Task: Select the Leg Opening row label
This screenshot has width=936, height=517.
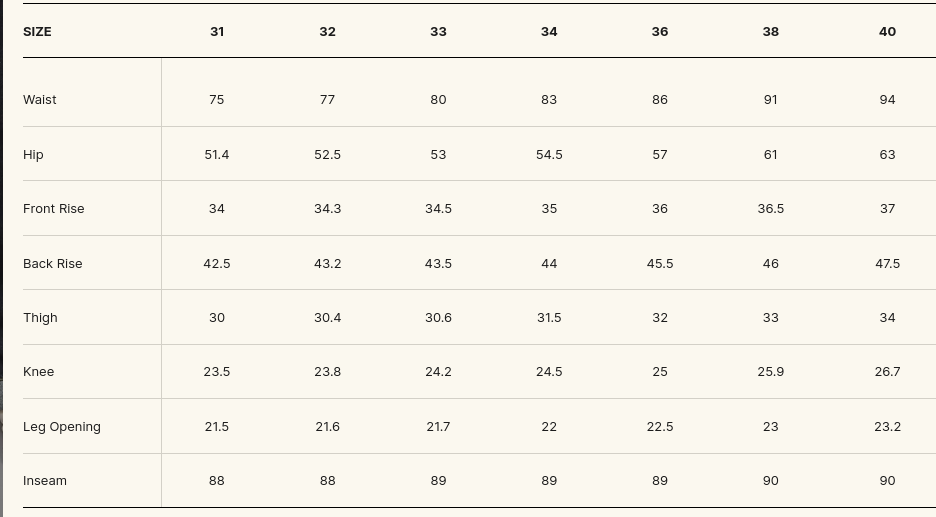Action: 61,427
